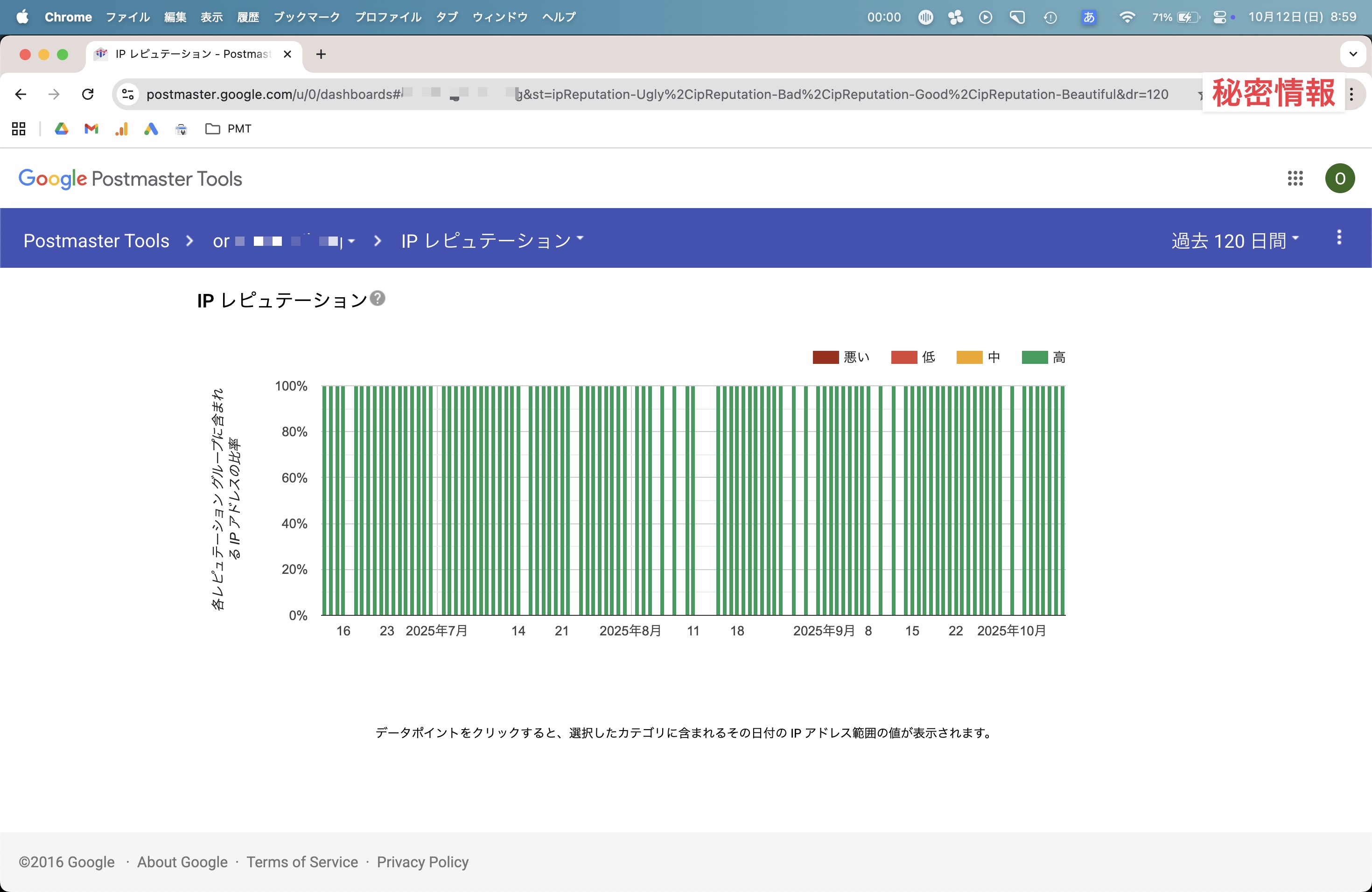Expand the 過去 120 日間 date range dropdown
Image resolution: width=1372 pixels, height=892 pixels.
click(1234, 240)
